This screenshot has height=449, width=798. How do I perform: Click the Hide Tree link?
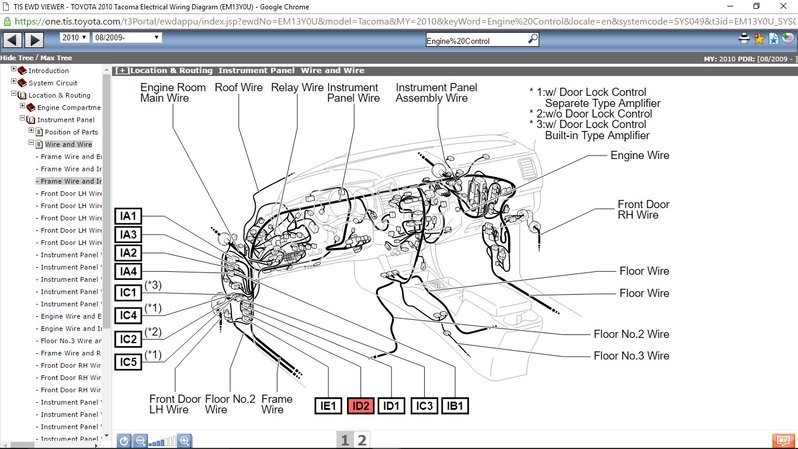[x=17, y=58]
